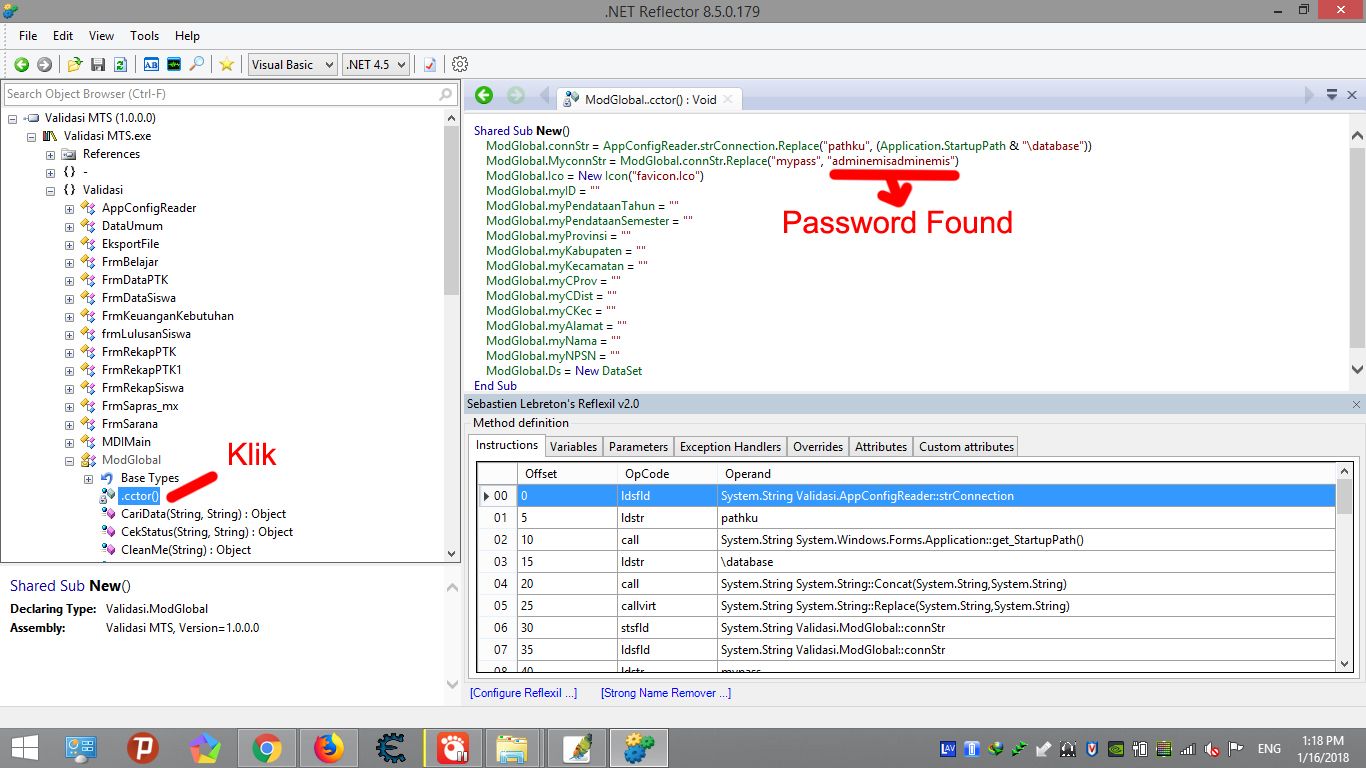Collapse the Validasi namespace node
The width and height of the screenshot is (1366, 768).
click(x=51, y=190)
